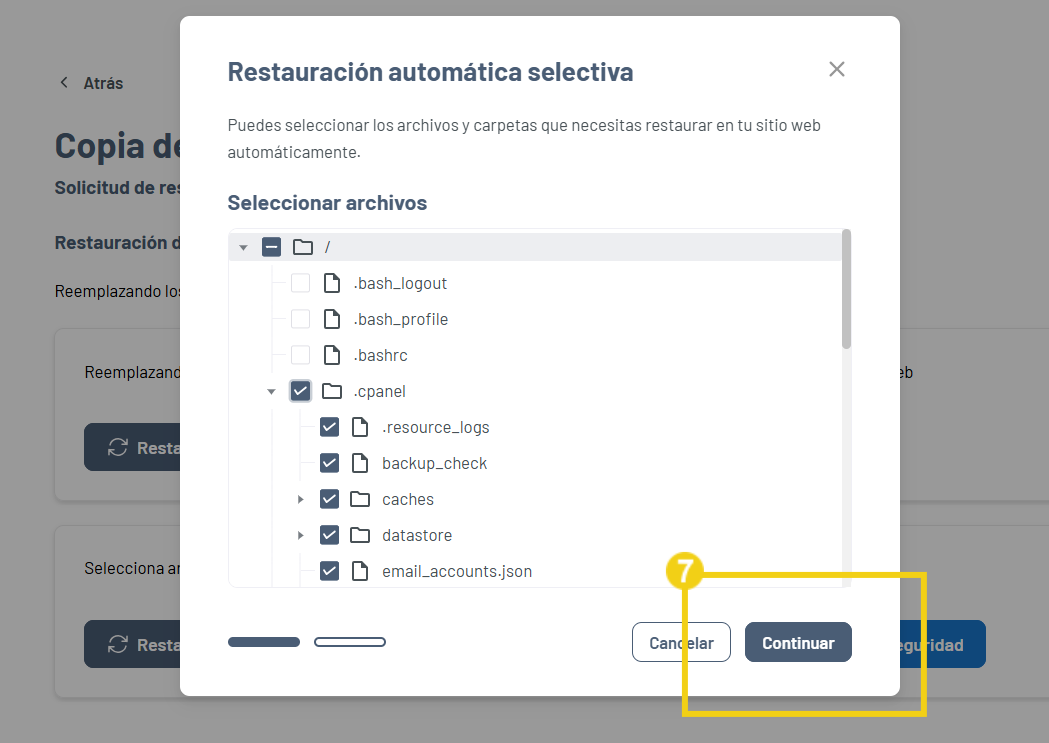Screen dimensions: 1049x743
Task: Click the .bashrc file icon
Action: (332, 355)
